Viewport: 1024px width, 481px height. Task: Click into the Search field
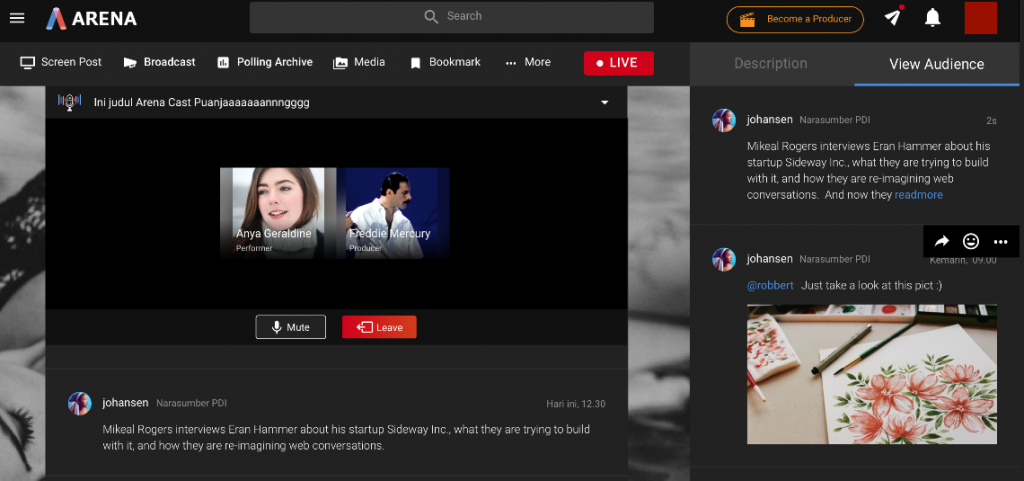452,17
